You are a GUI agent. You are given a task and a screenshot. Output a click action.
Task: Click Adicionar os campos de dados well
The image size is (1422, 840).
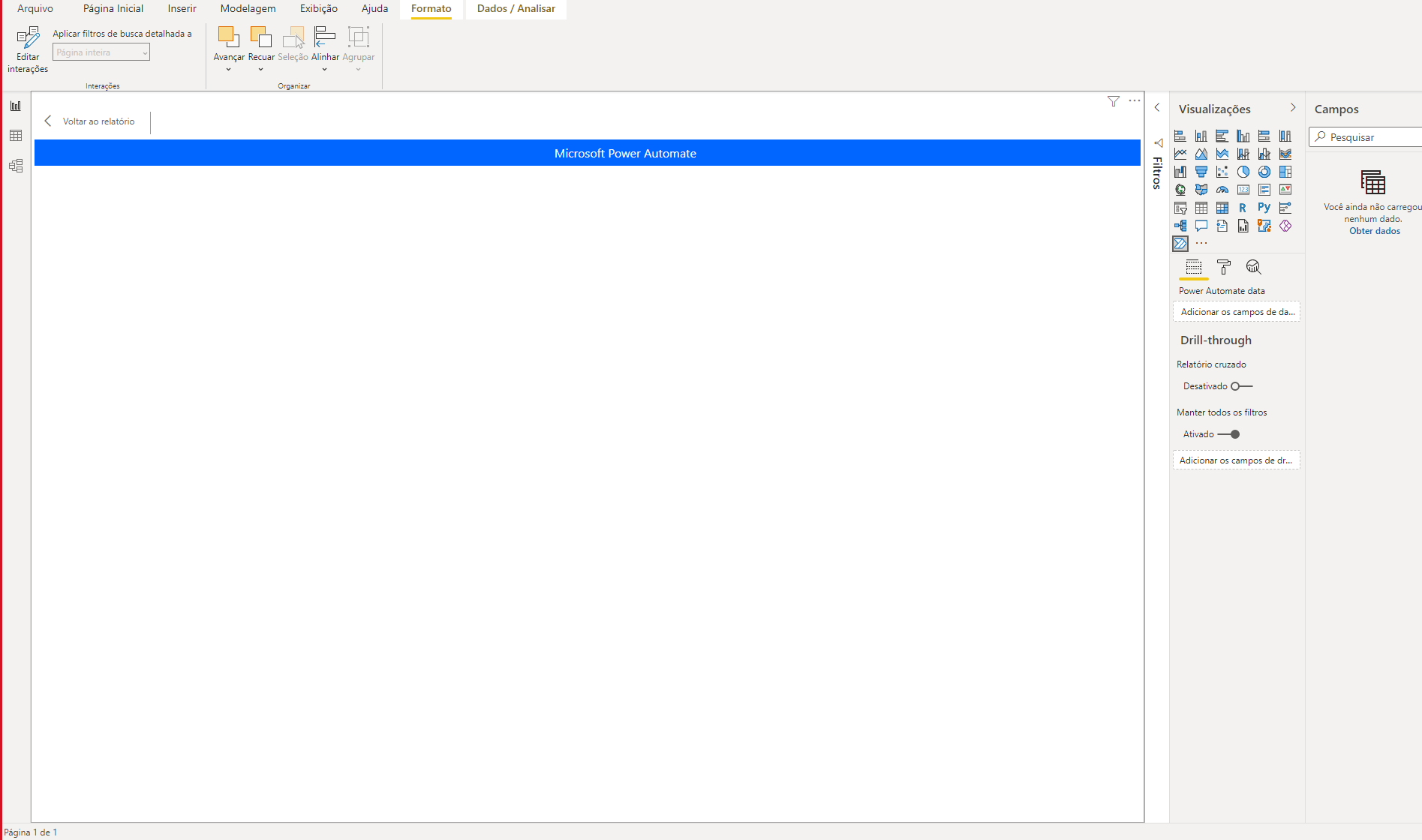[x=1237, y=312]
